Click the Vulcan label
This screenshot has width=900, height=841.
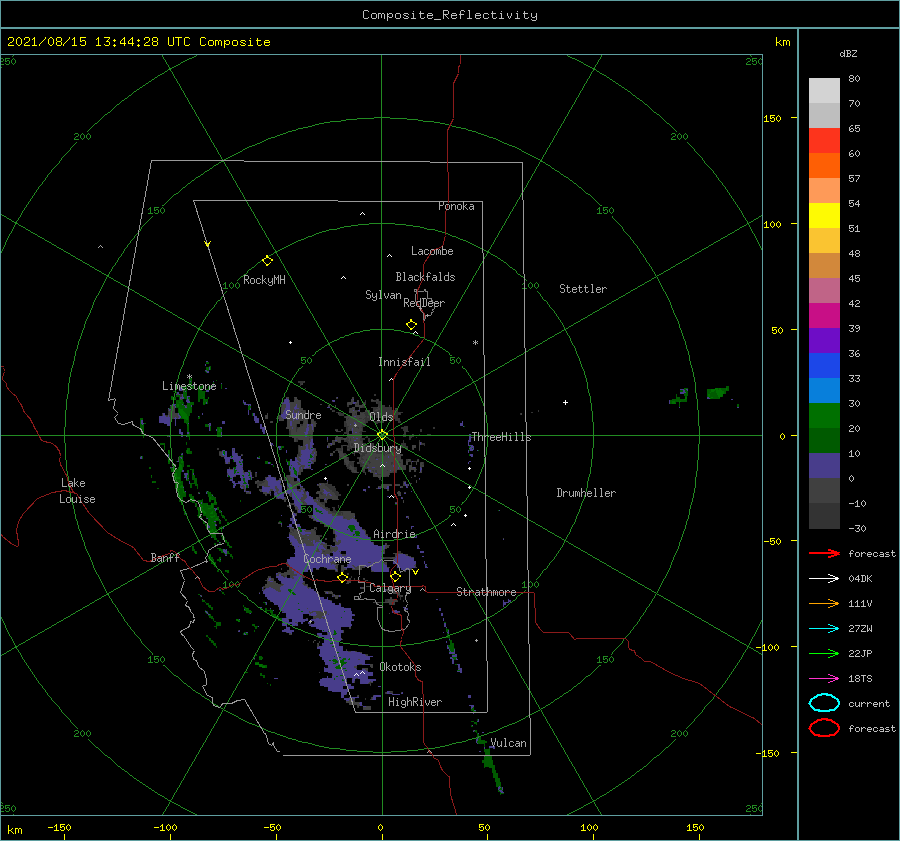pyautogui.click(x=508, y=743)
